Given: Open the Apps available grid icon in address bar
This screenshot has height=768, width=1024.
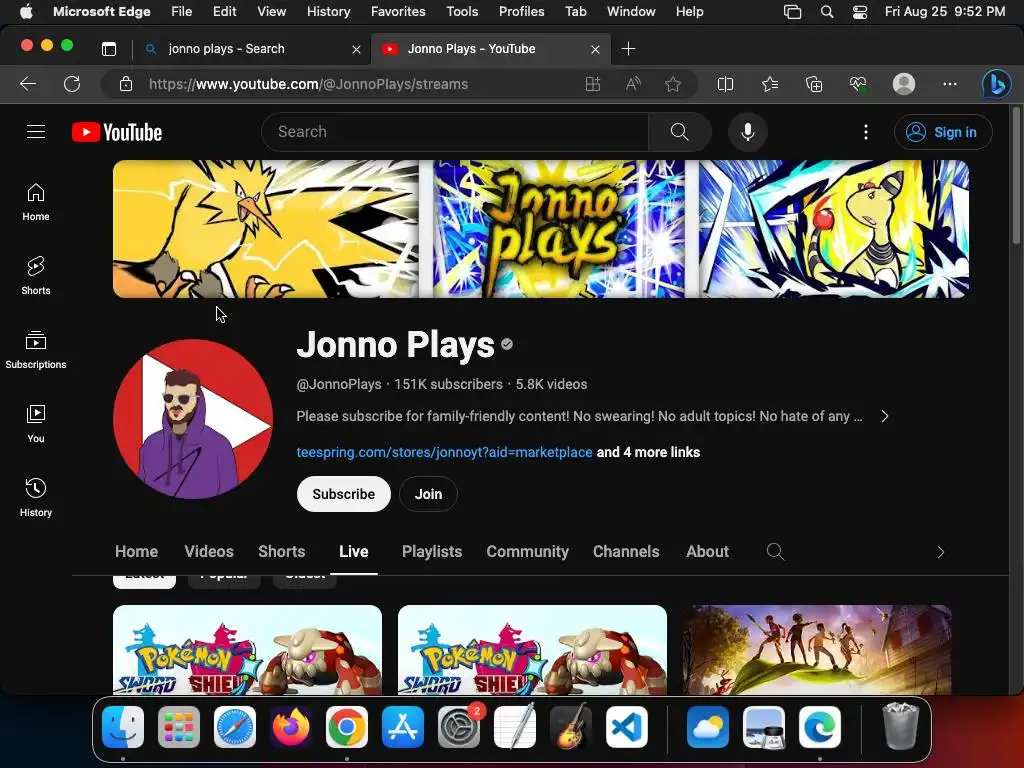Looking at the screenshot, I should (592, 84).
